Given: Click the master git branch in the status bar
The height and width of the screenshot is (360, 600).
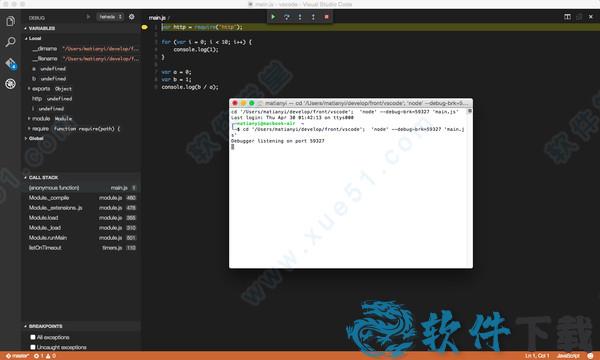Looking at the screenshot, I should coord(17,356).
